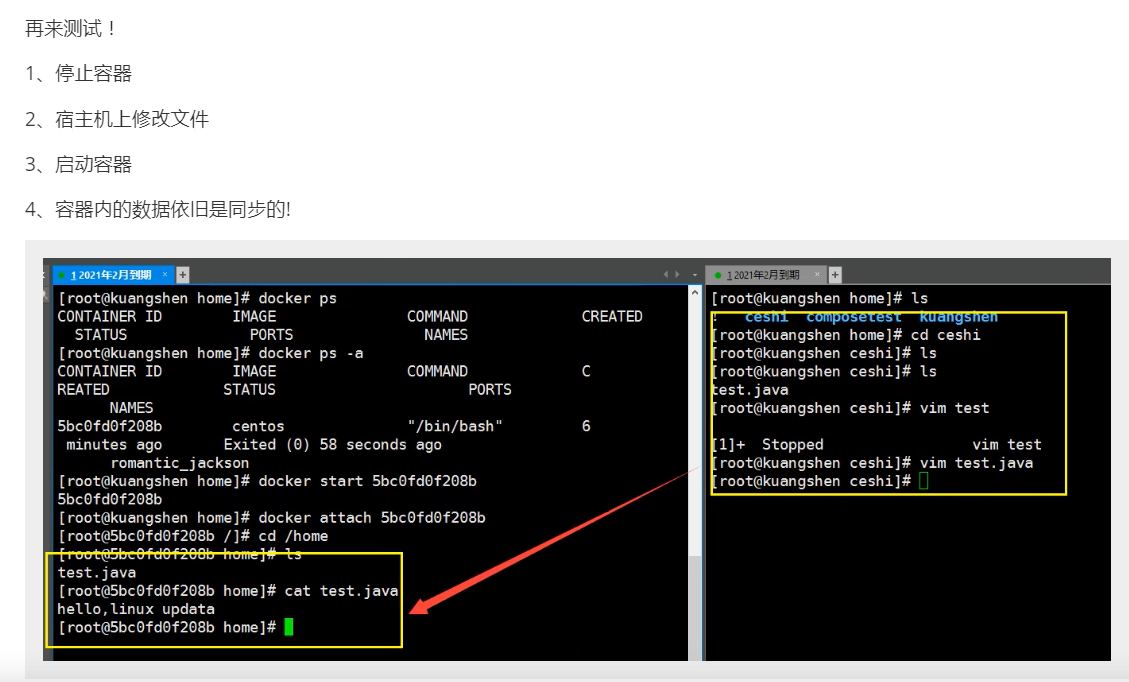The image size is (1129, 682).
Task: Add a new tab in left terminal
Action: (183, 274)
